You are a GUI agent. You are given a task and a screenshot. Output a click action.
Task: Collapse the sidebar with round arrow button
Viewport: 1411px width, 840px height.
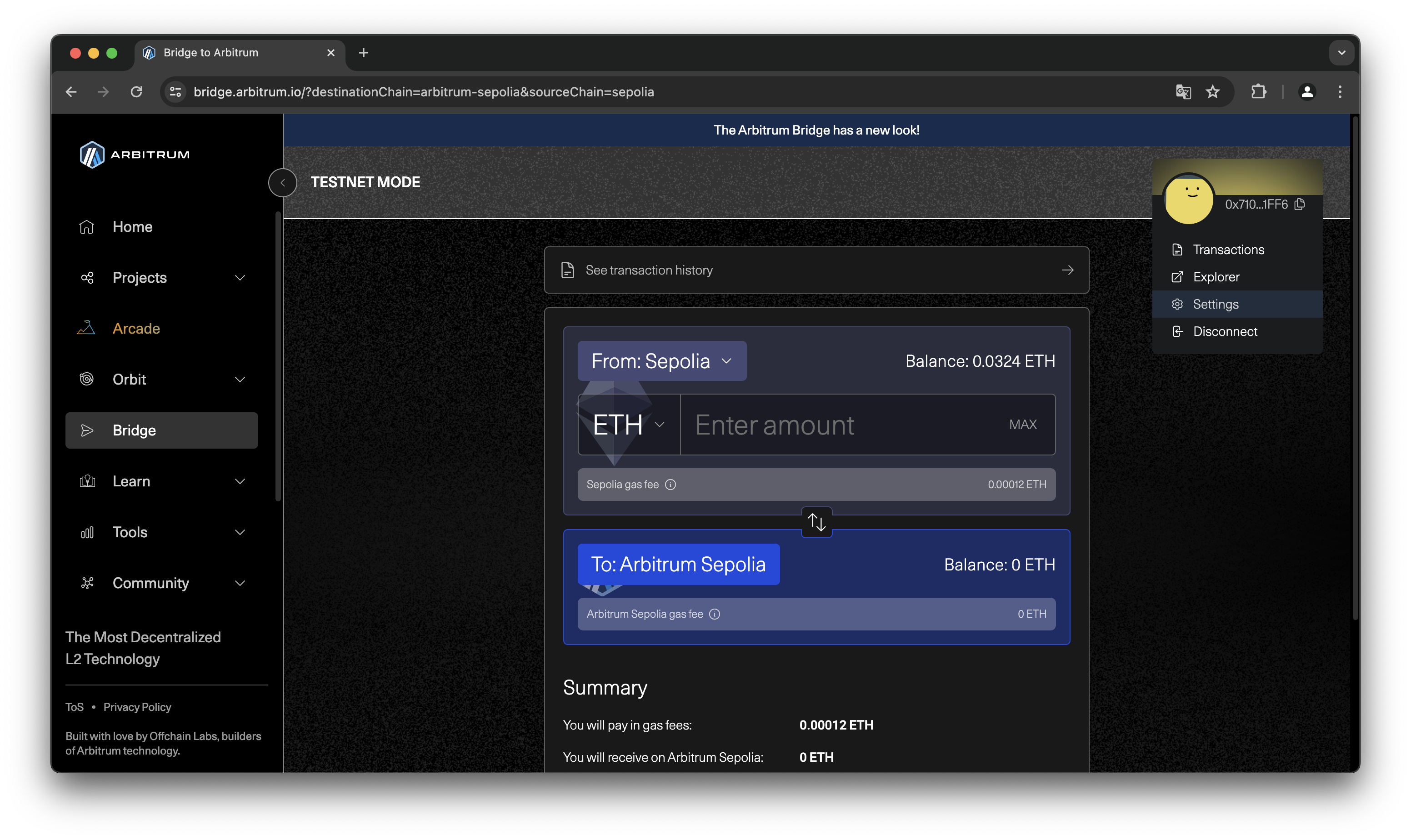click(x=282, y=182)
